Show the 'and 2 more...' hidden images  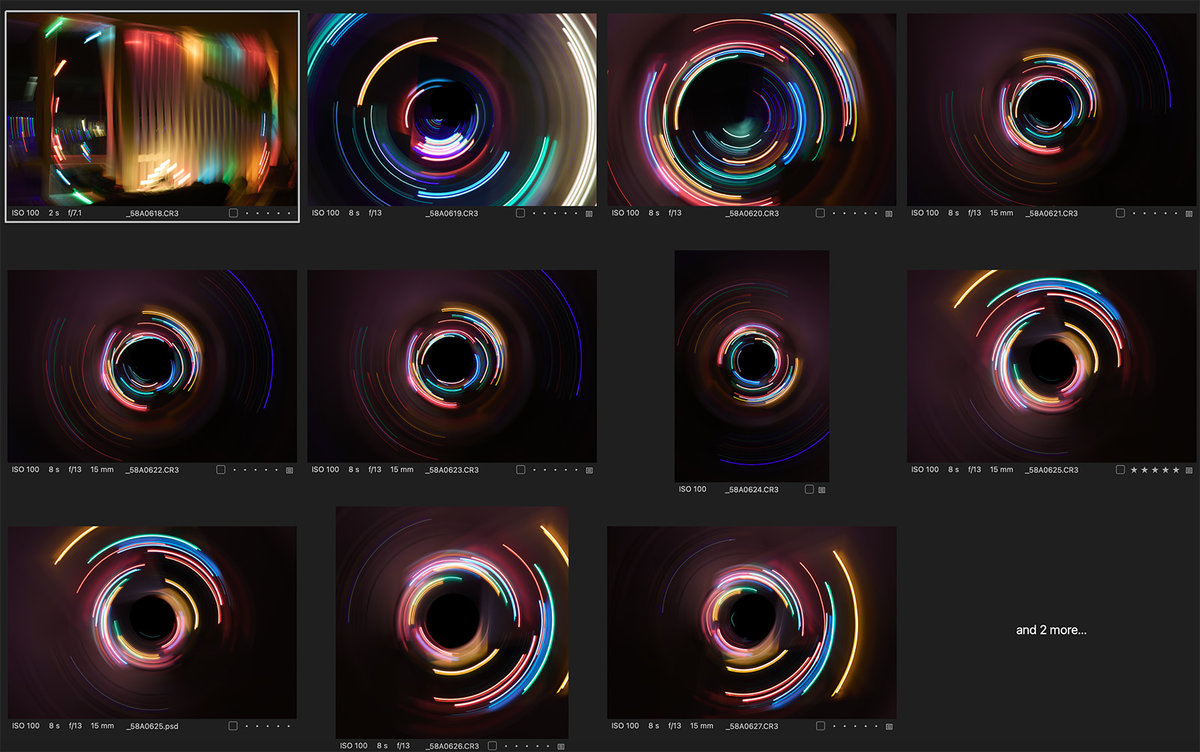coord(1050,630)
